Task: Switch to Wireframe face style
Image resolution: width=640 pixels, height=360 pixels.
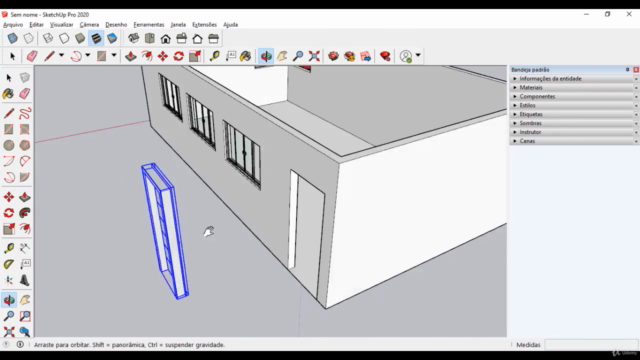Action: [x=48, y=38]
